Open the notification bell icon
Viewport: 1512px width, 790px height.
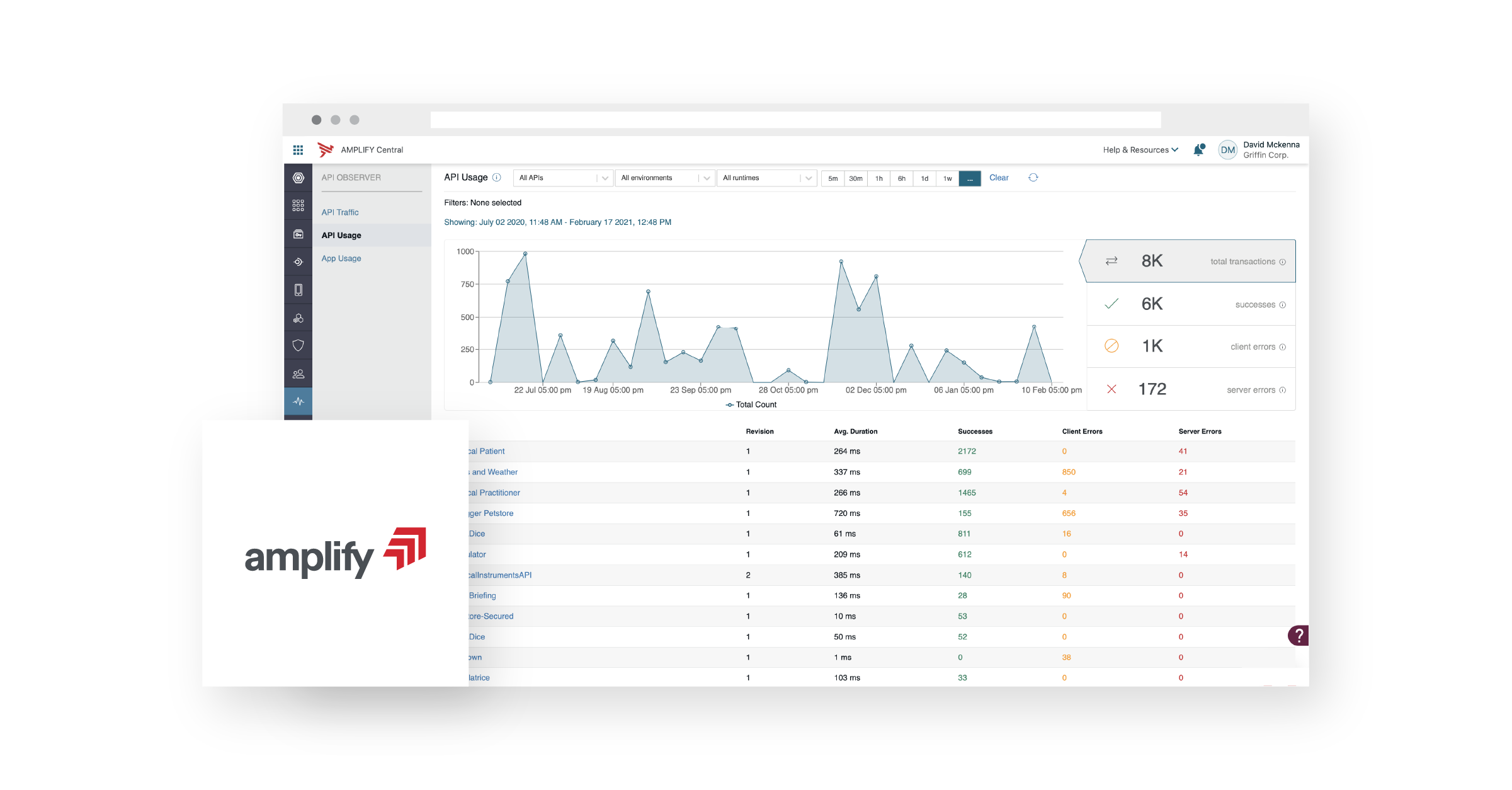[1199, 149]
